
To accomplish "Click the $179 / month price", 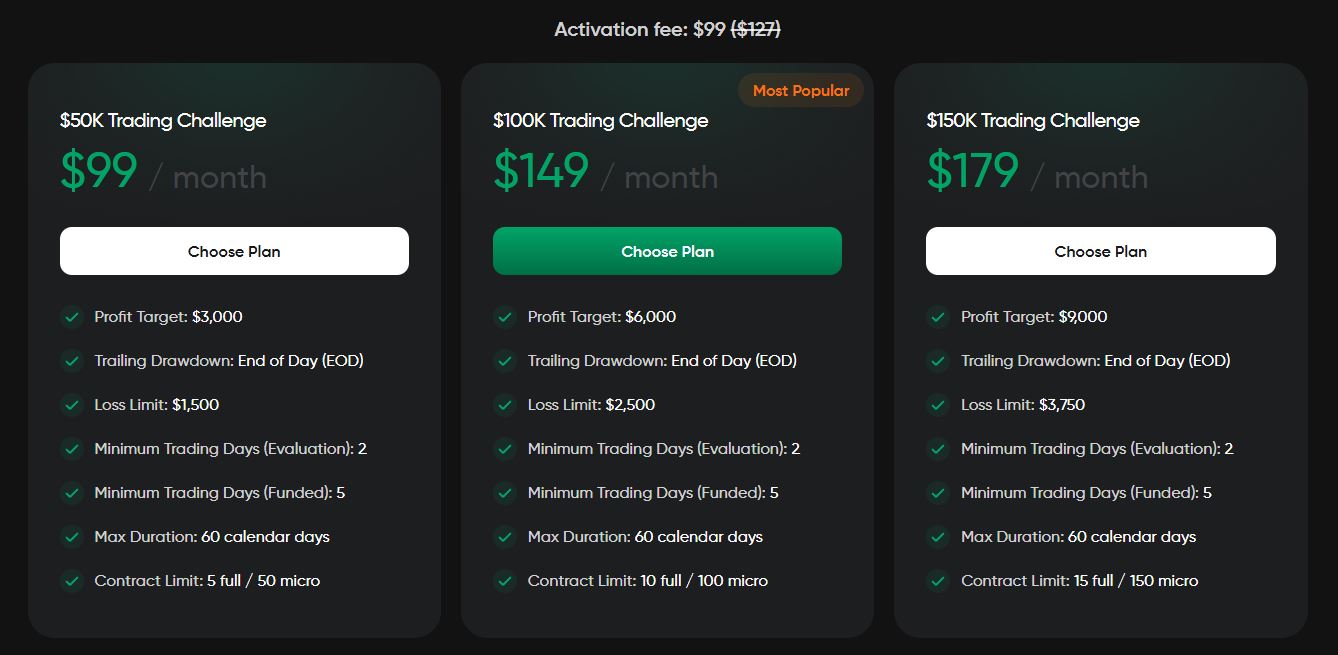I will pos(1037,172).
